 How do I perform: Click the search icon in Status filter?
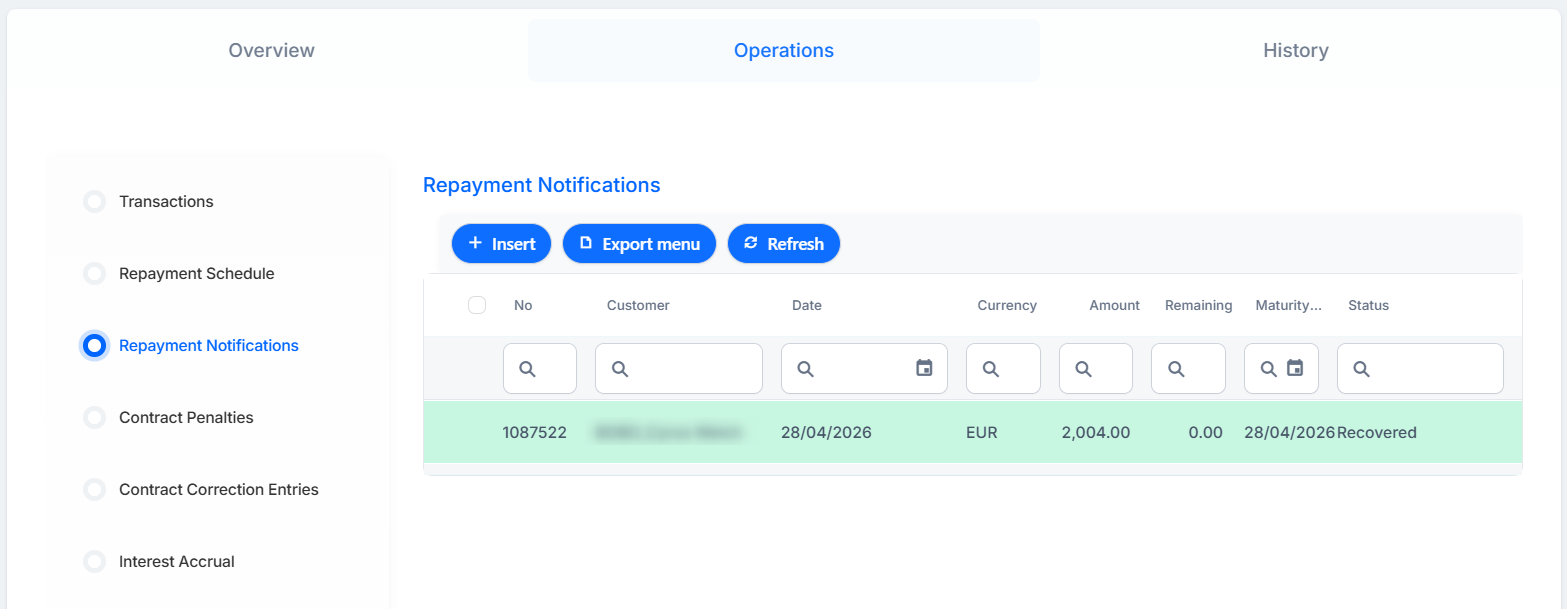pyautogui.click(x=1361, y=369)
